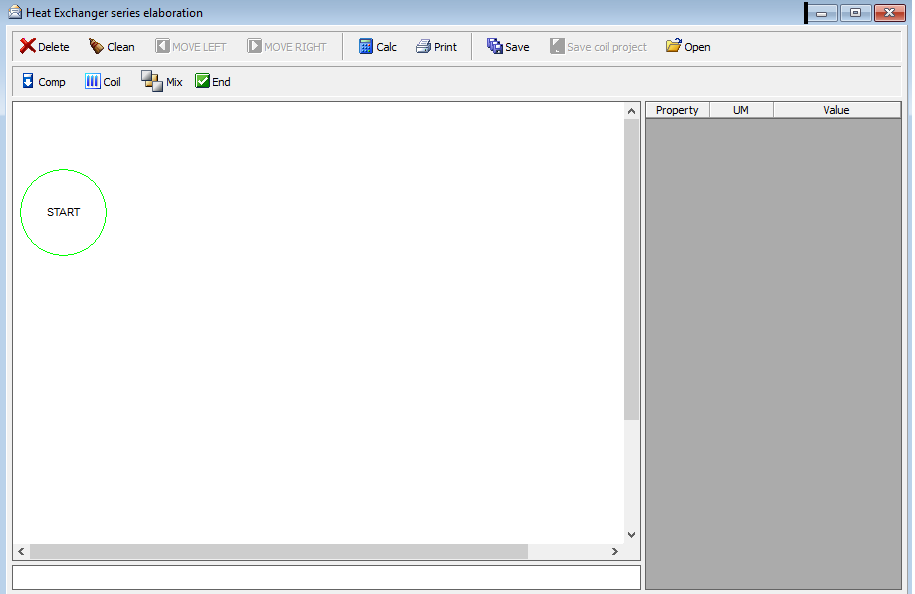915x594 pixels.
Task: Click the vertical scrollbar thumb
Action: pyautogui.click(x=631, y=270)
